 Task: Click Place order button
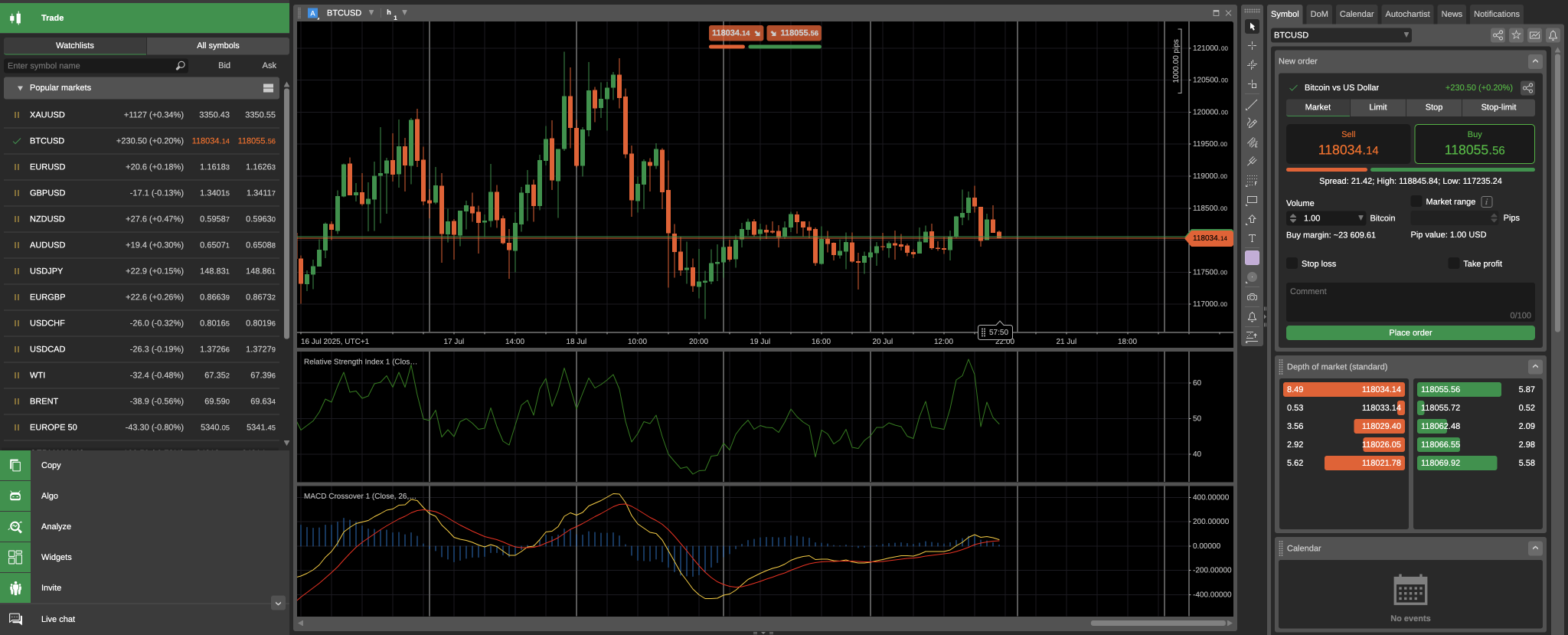point(1410,332)
